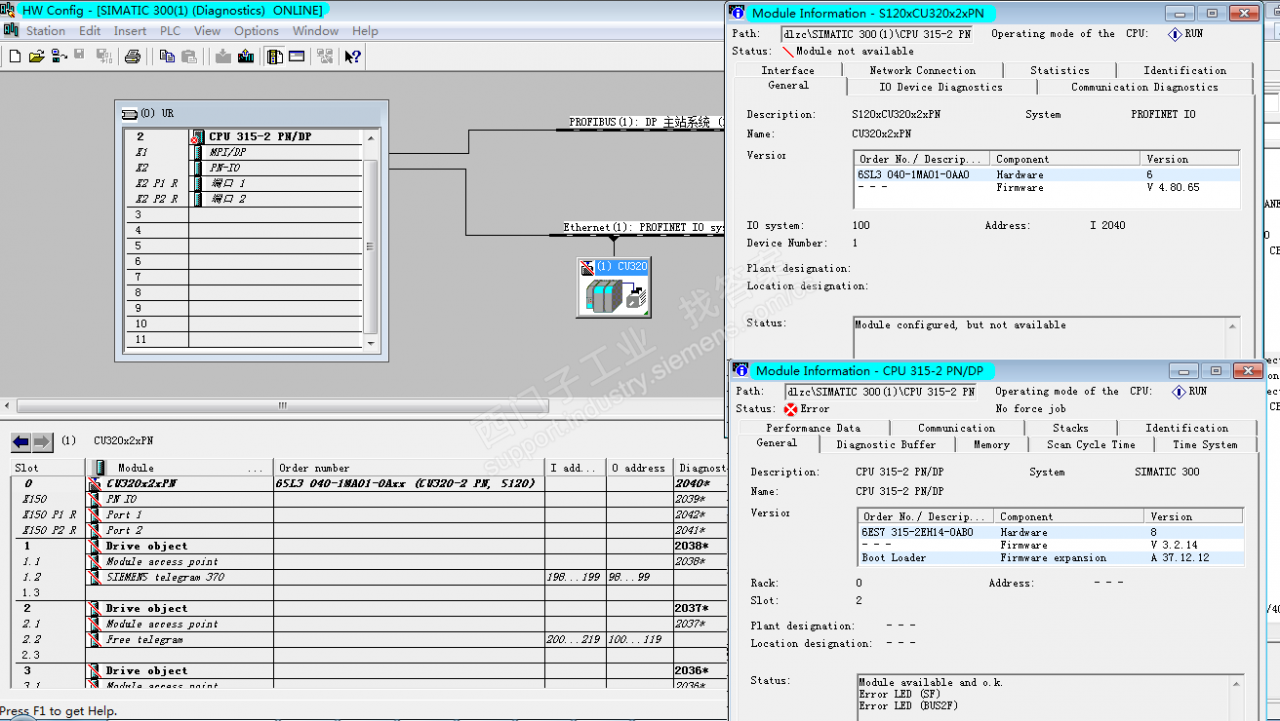Viewport: 1280px width, 721px height.
Task: Open the Window menu
Action: (x=315, y=31)
